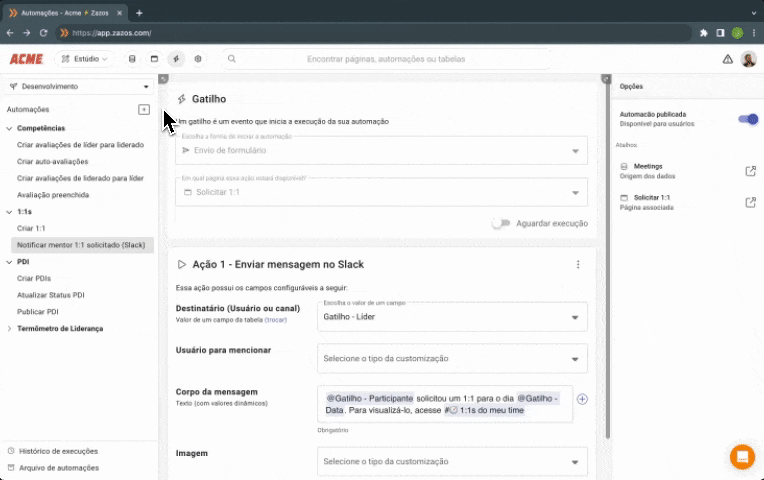This screenshot has width=764, height=480.
Task: Collapse the left panel corner handle
Action: coord(164,79)
